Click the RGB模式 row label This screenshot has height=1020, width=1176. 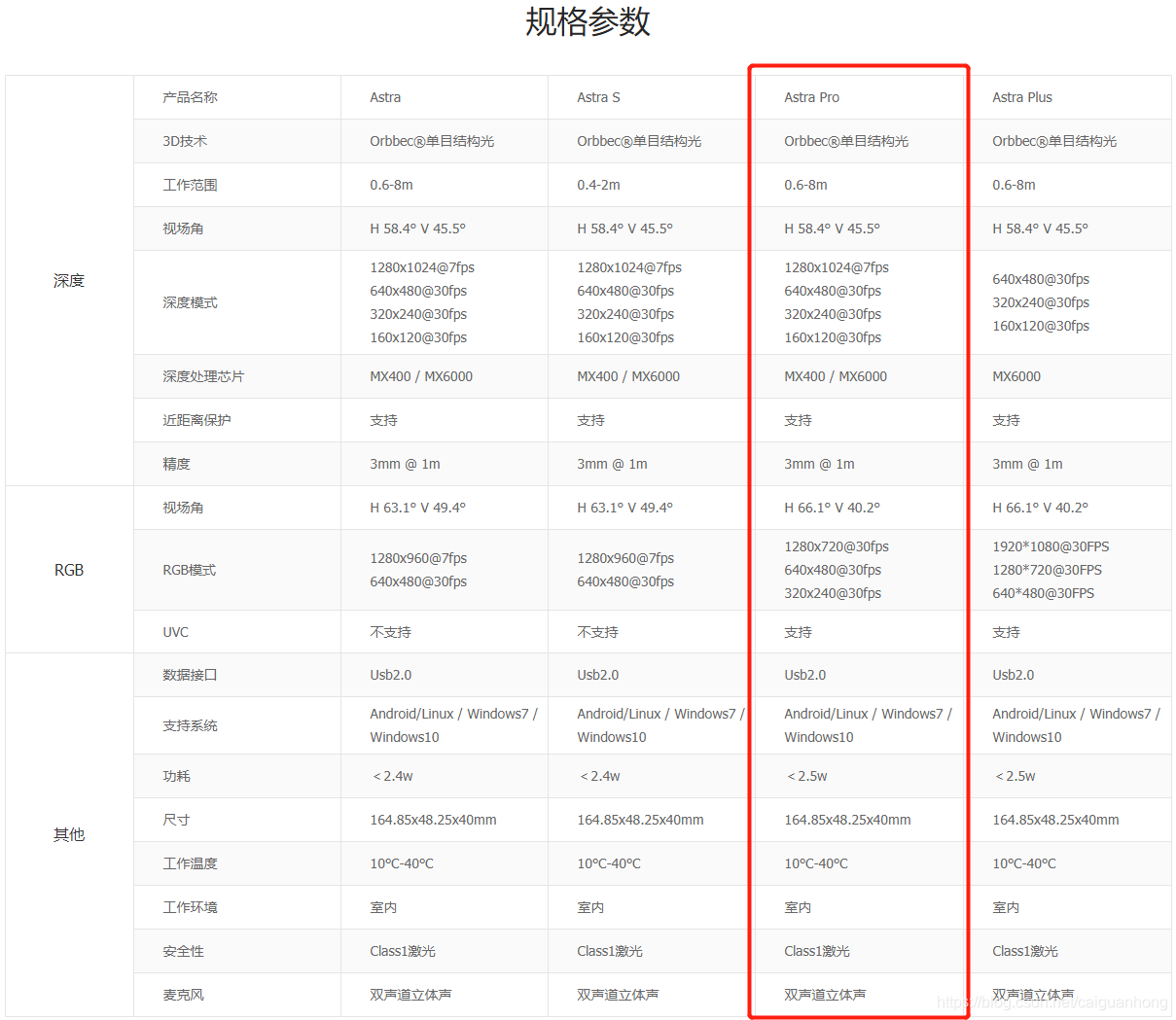[x=190, y=570]
